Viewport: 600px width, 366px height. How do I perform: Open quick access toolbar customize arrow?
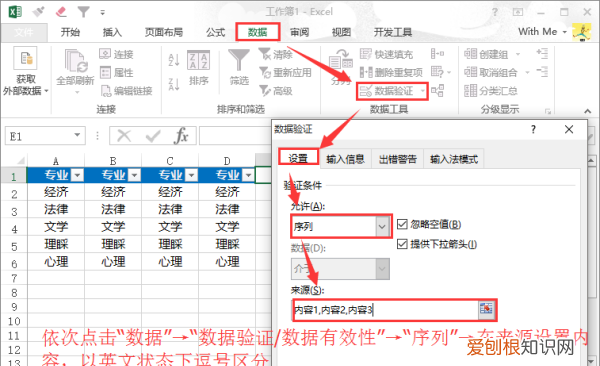103,13
